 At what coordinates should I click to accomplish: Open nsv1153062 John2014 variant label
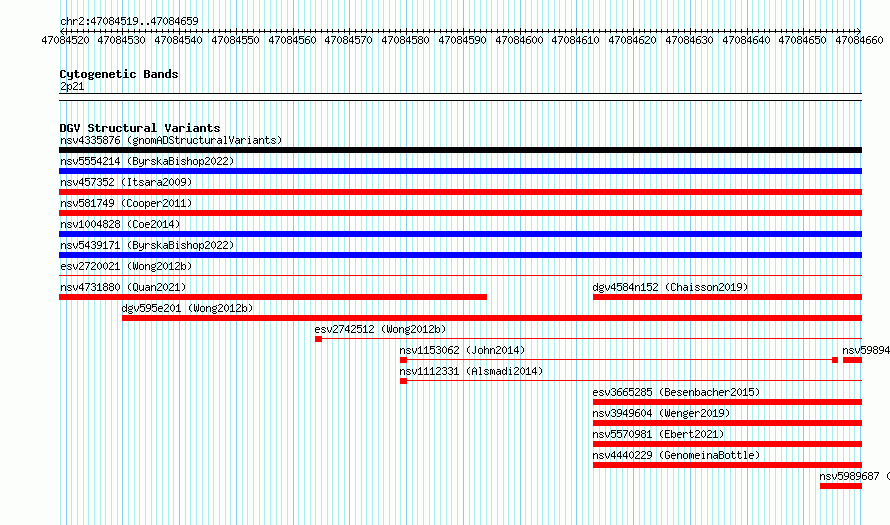click(462, 350)
